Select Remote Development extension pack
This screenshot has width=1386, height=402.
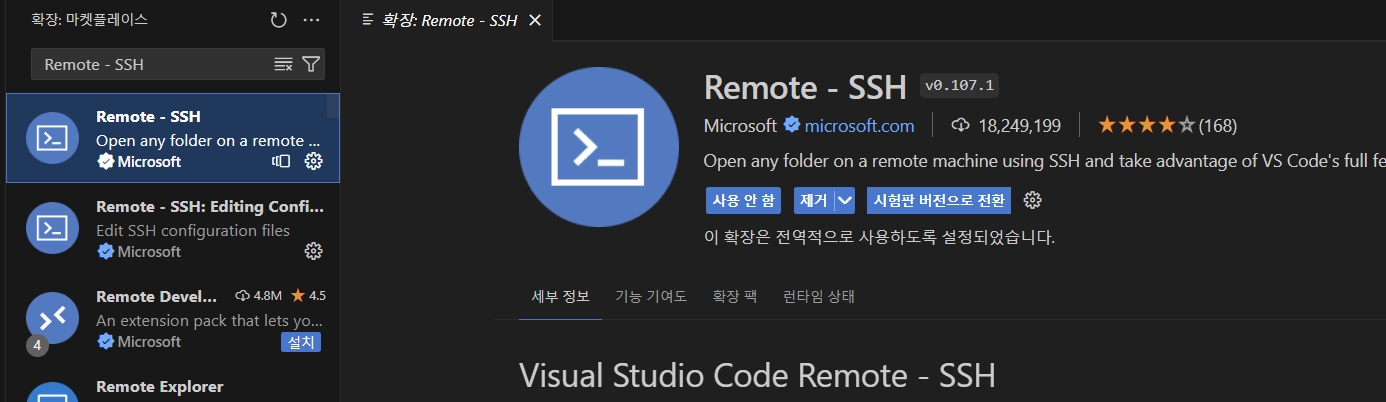click(173, 318)
